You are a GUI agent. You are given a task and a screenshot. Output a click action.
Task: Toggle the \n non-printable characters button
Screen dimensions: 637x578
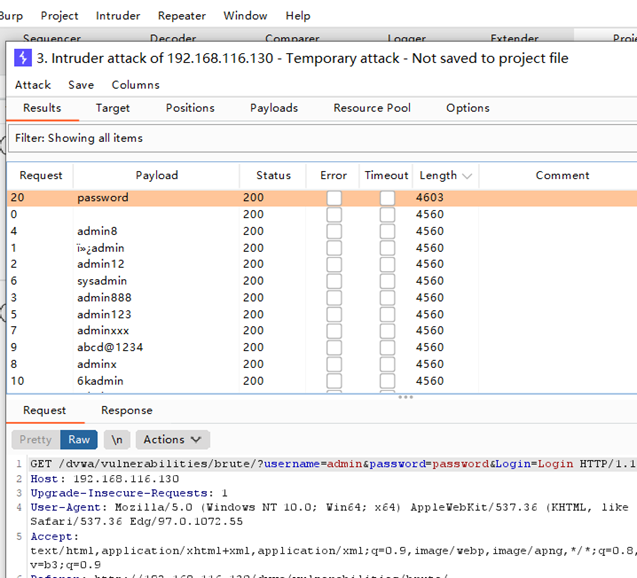pyautogui.click(x=117, y=440)
